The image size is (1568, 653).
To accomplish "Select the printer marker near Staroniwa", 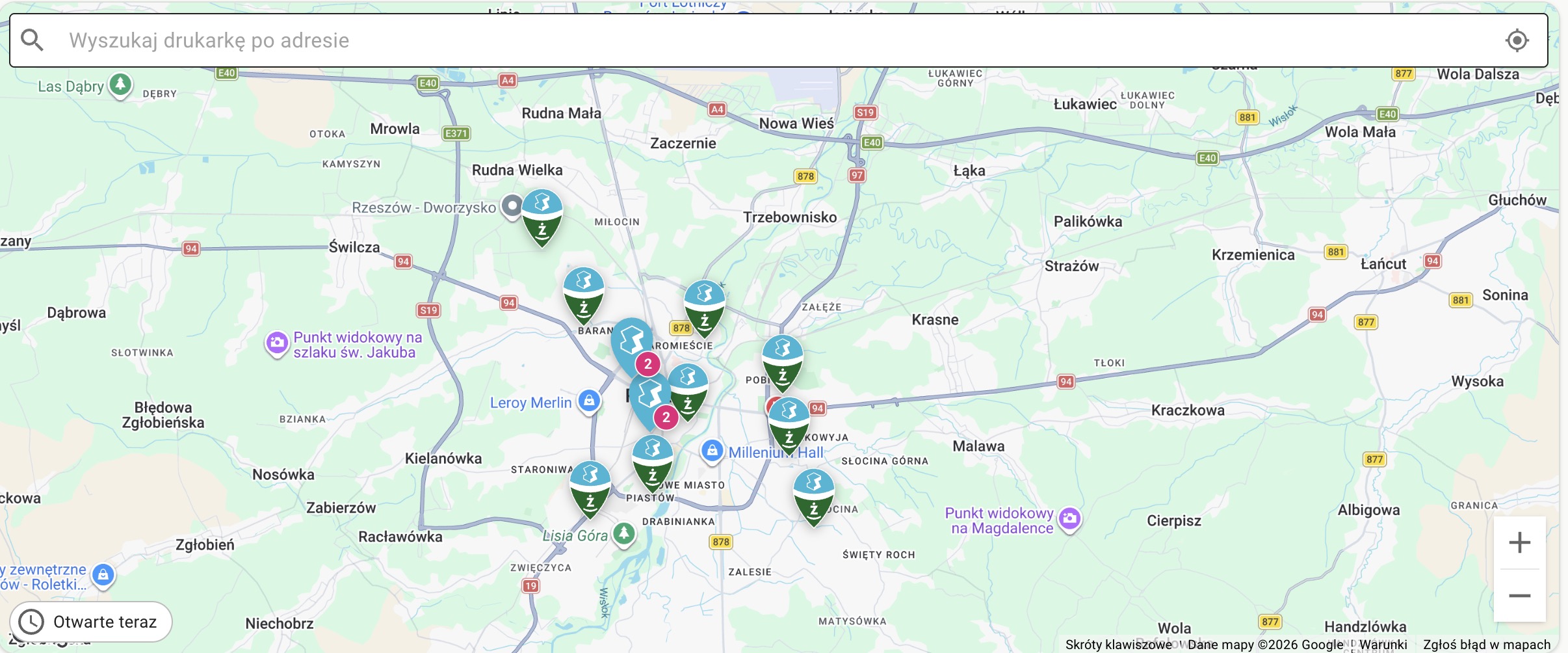I will click(590, 490).
